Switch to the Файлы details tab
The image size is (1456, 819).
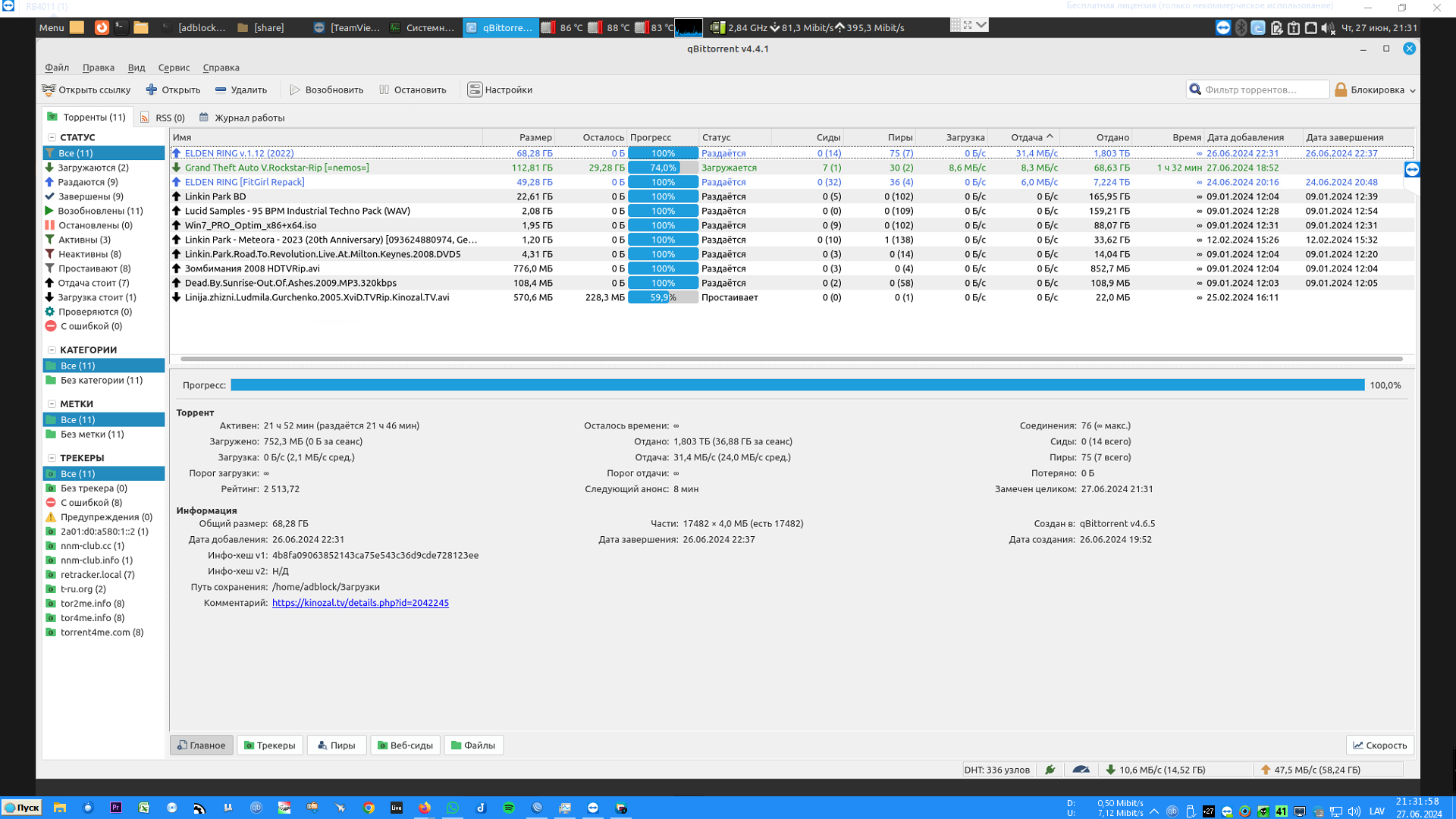[473, 745]
